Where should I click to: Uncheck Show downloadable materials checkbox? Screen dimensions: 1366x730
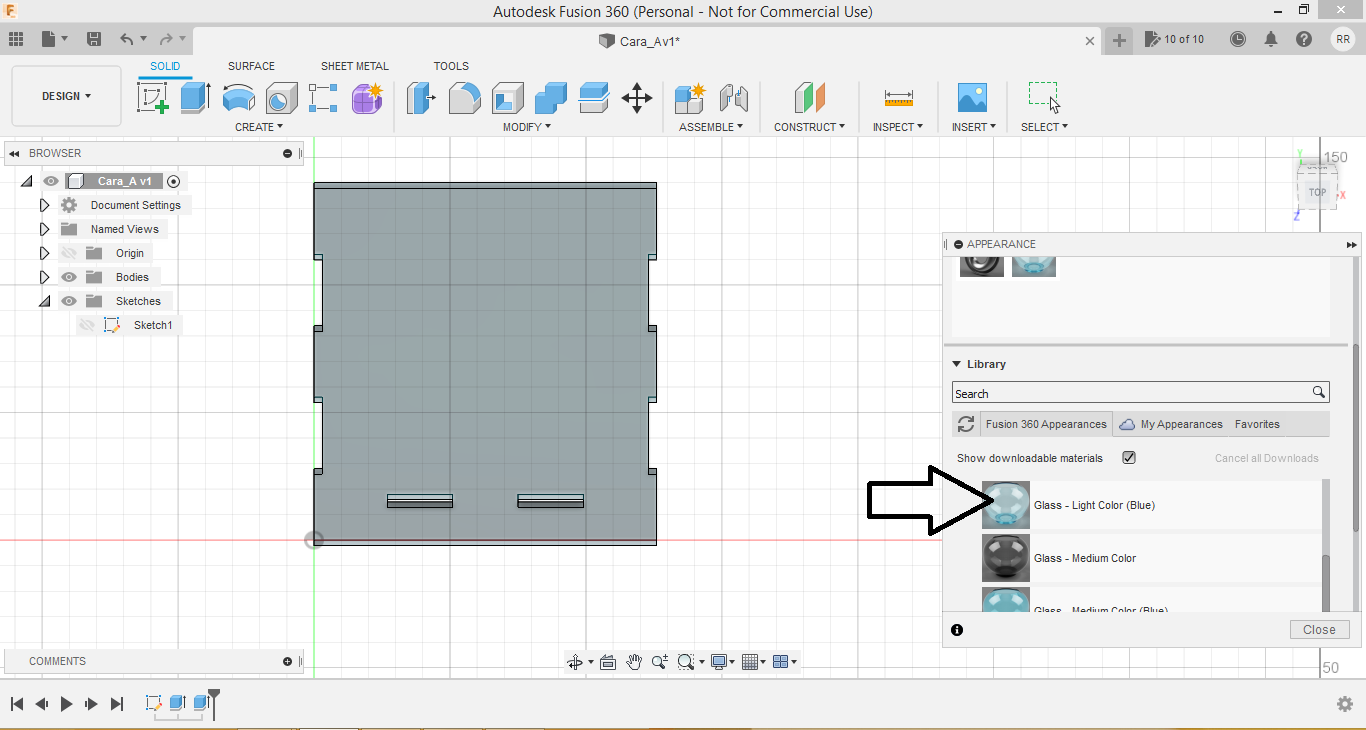point(1129,458)
